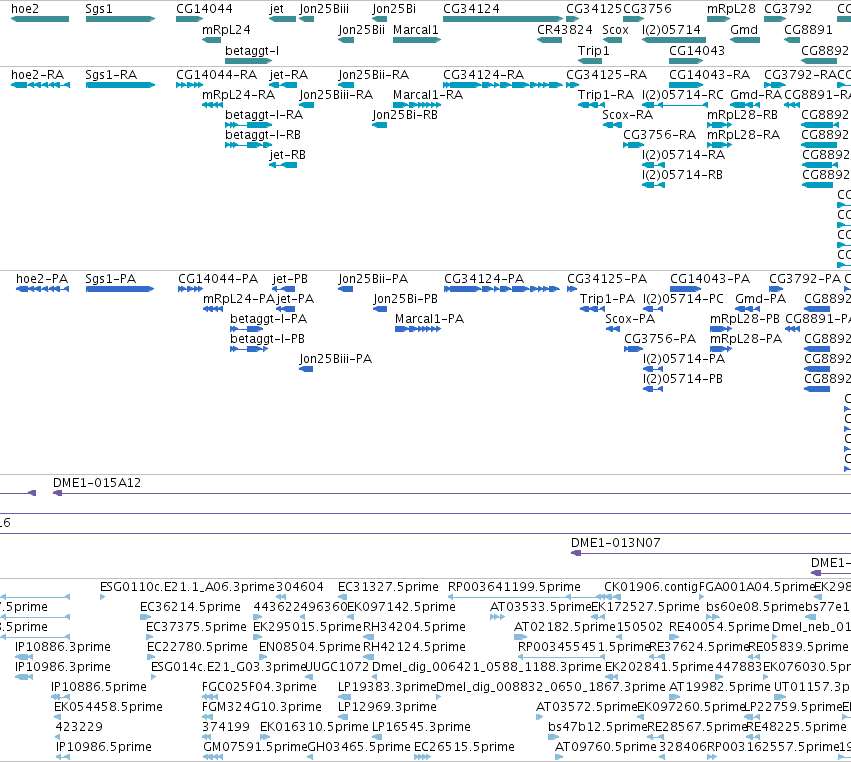Screen dimensions: 851x762
Task: Click the DME1-013N07 BAC label
Action: [x=615, y=543]
